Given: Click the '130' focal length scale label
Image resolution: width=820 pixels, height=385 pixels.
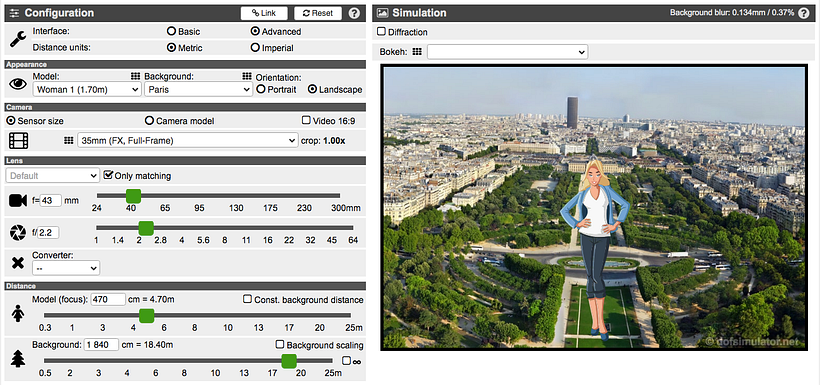Looking at the screenshot, I should [236, 208].
